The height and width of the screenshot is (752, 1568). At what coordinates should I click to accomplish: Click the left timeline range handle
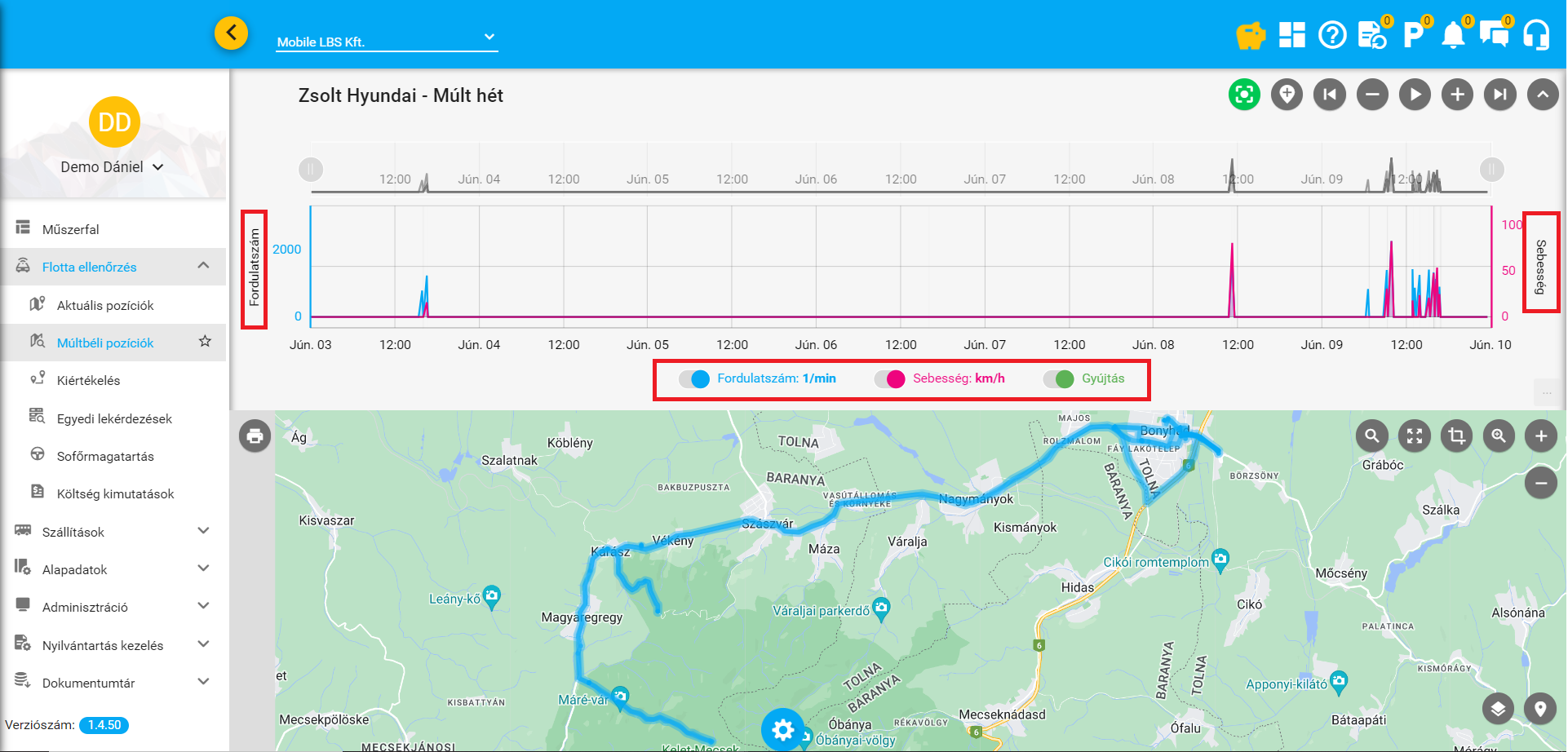pos(311,170)
